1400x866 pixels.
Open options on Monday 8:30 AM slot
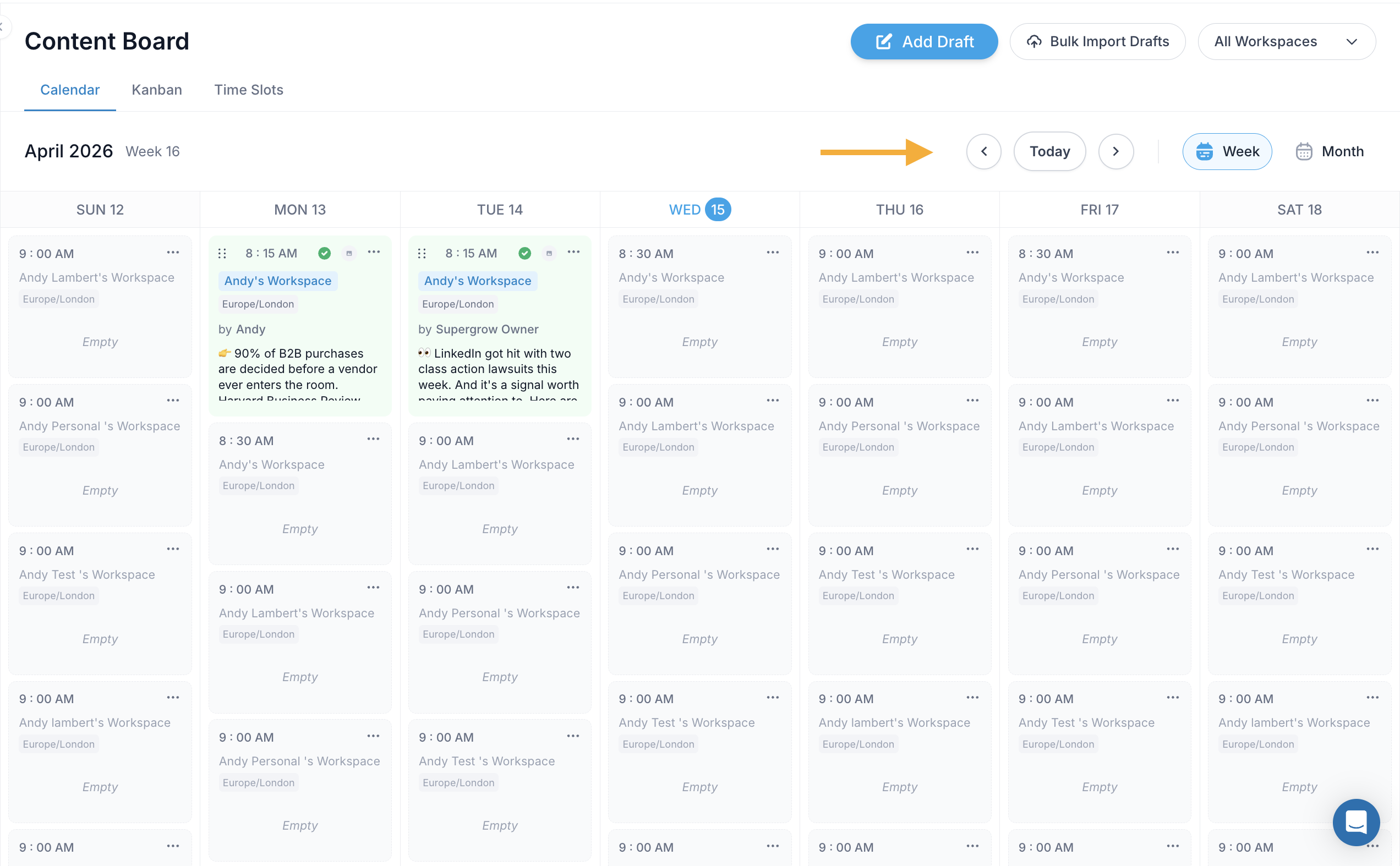pos(374,439)
